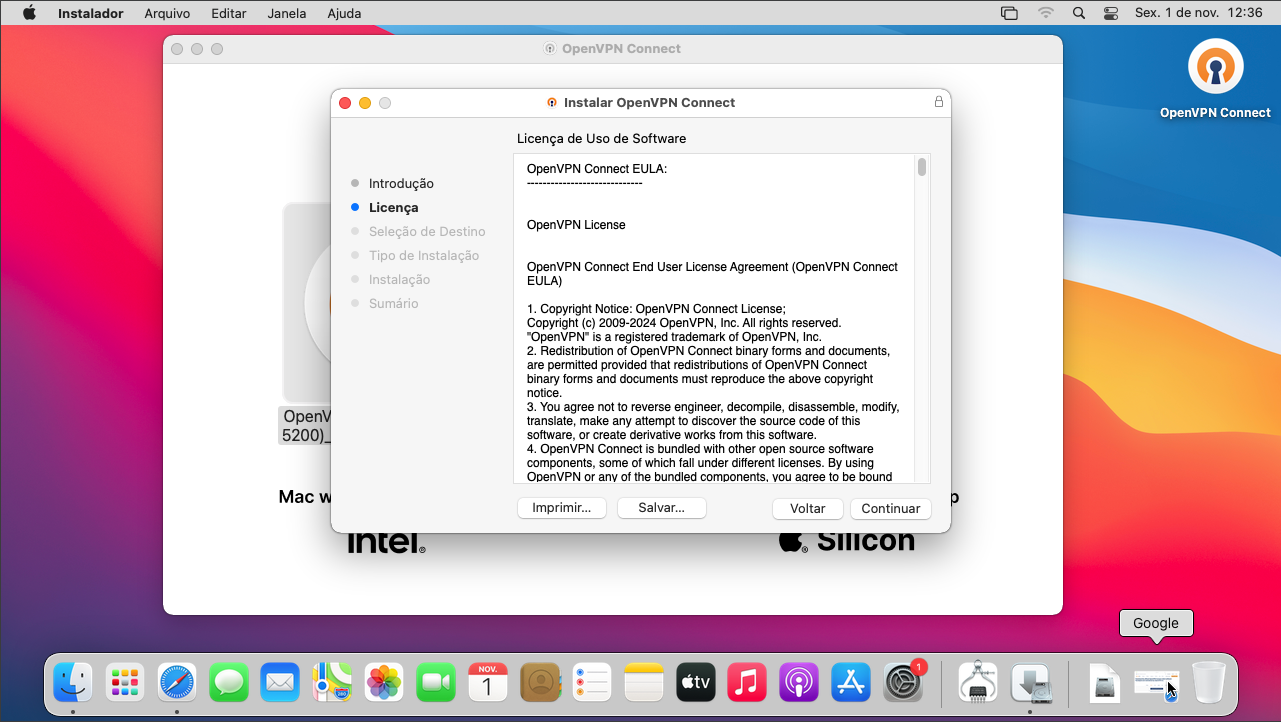Click the Tipo de Instalação step

(x=424, y=256)
